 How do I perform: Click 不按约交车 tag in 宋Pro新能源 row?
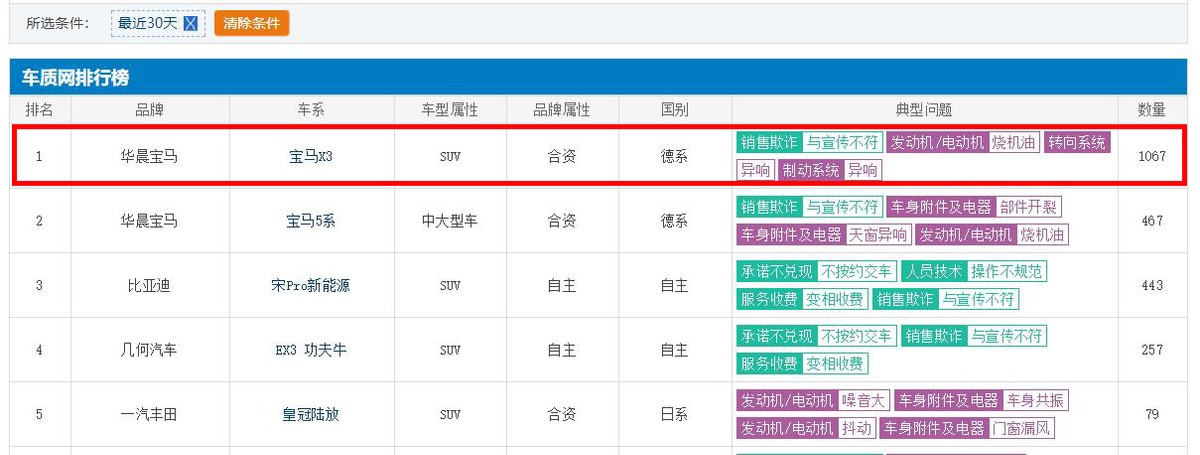pyautogui.click(x=856, y=271)
